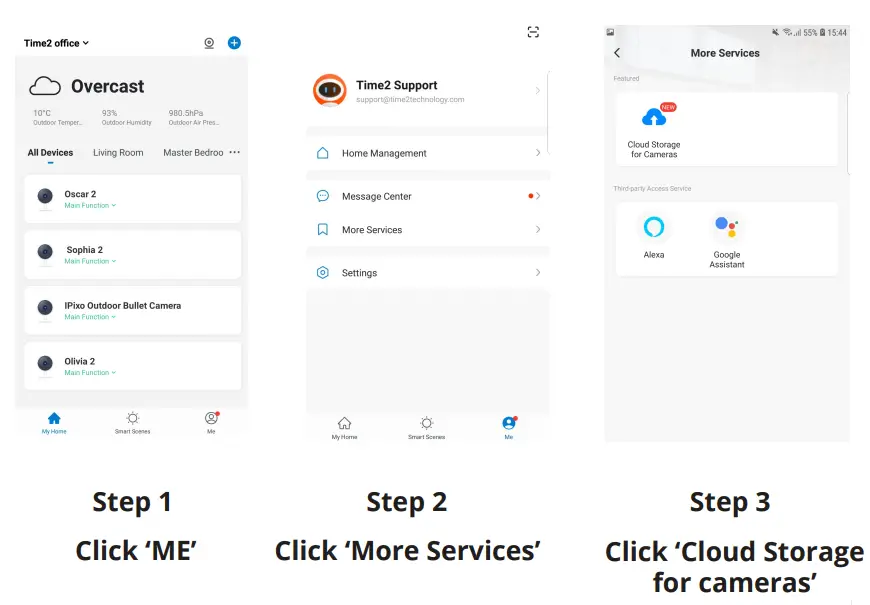Expand Main Function under Olivia 2
Viewport: 870px width, 605px height.
pos(90,372)
